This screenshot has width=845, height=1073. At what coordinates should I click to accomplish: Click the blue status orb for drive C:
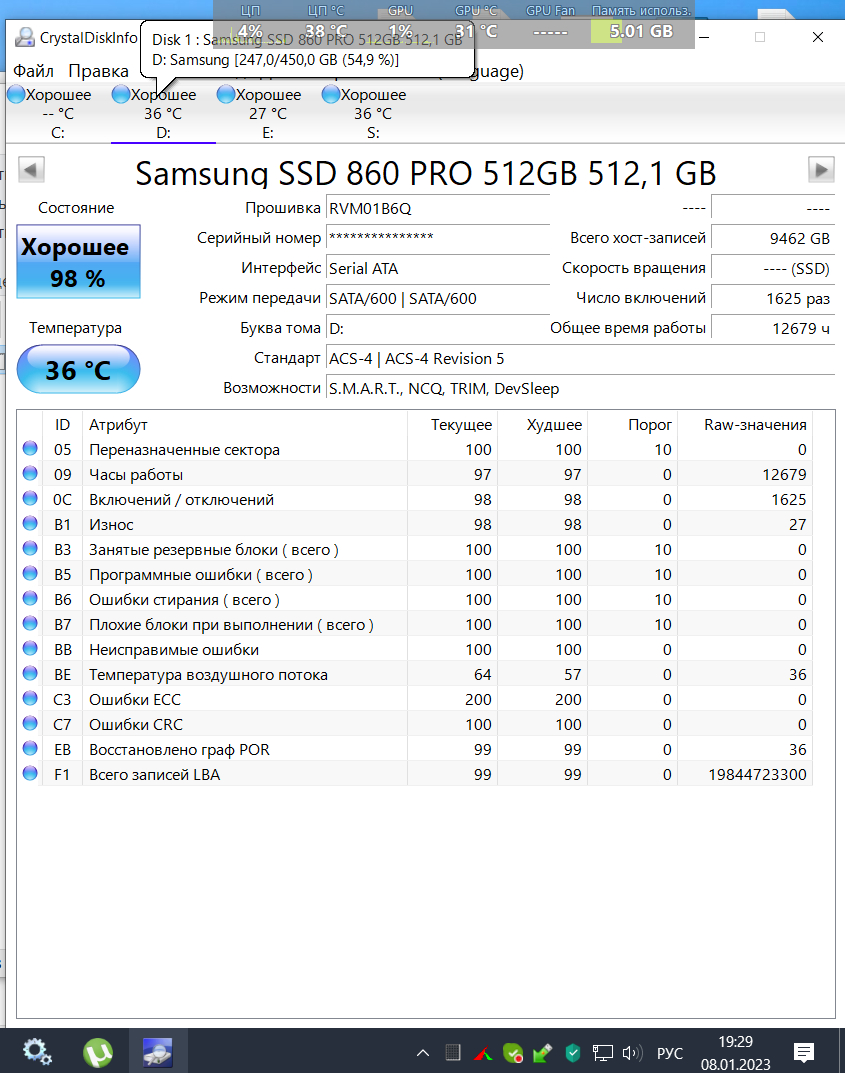(15, 95)
